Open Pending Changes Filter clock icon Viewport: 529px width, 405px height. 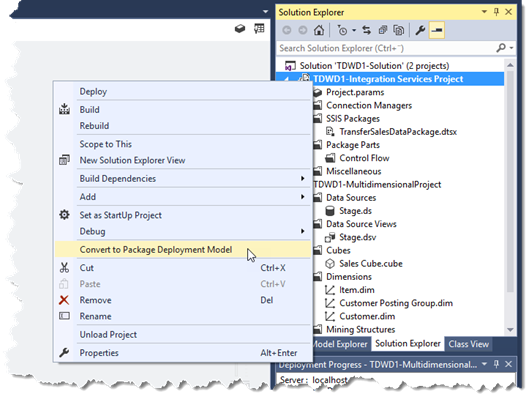[342, 30]
